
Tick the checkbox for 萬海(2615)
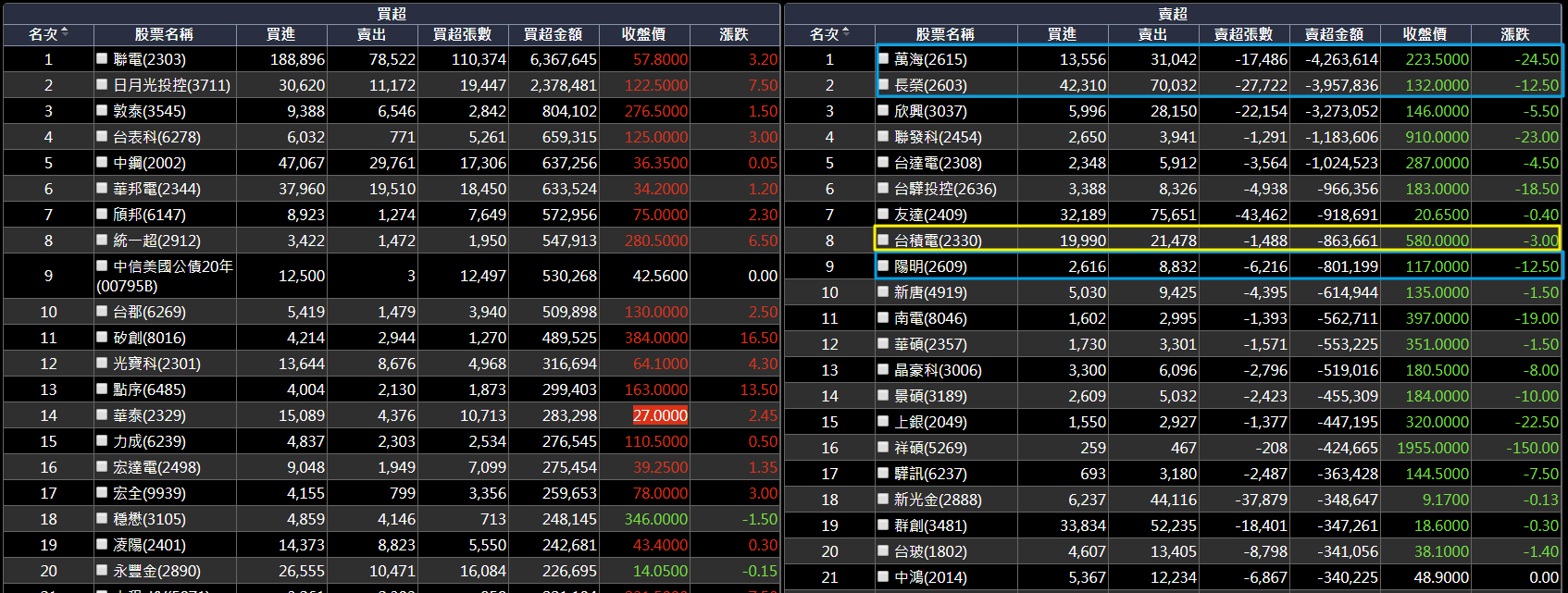click(x=883, y=58)
